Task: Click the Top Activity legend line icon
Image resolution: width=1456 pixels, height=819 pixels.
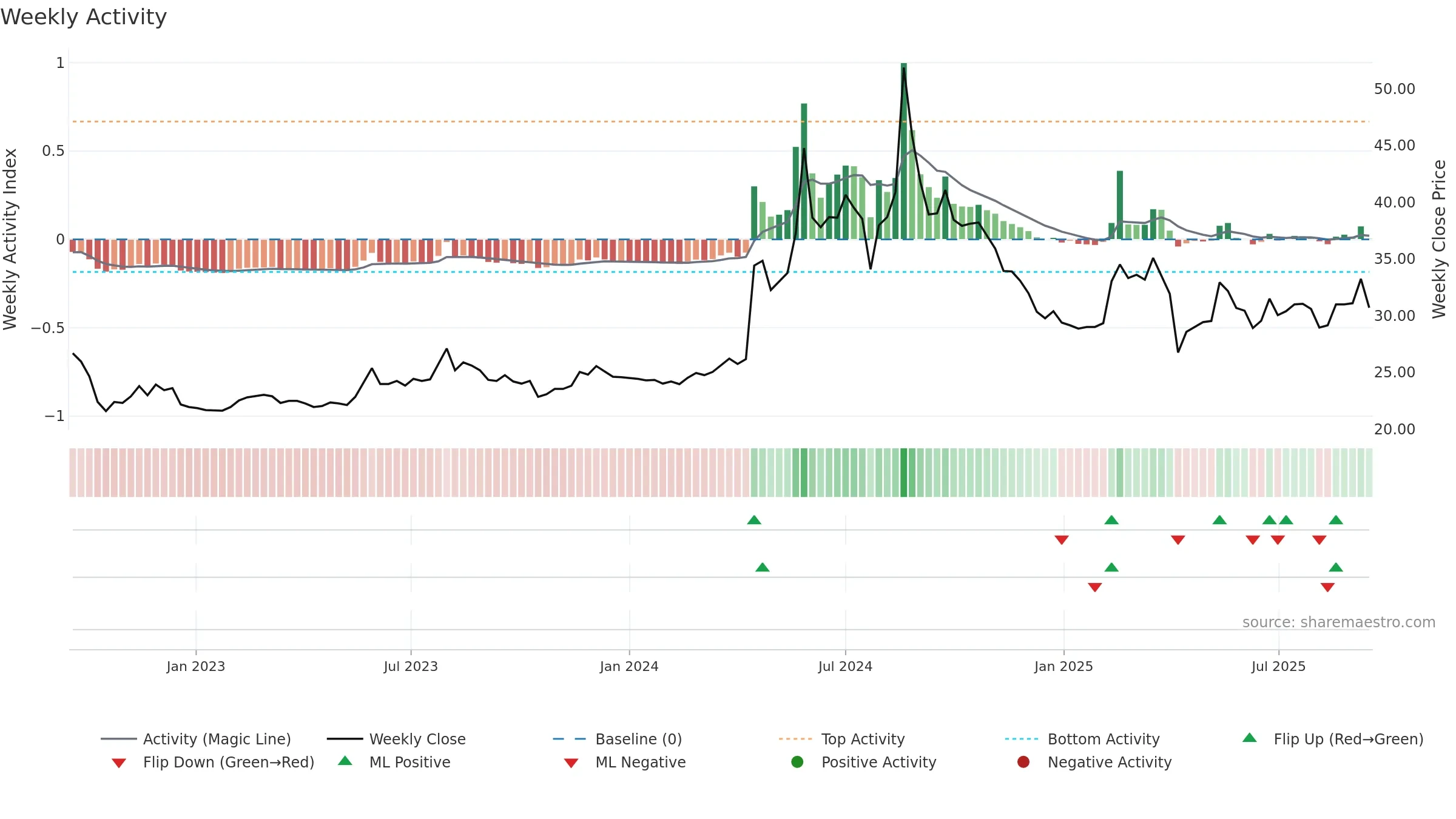Action: 795,739
